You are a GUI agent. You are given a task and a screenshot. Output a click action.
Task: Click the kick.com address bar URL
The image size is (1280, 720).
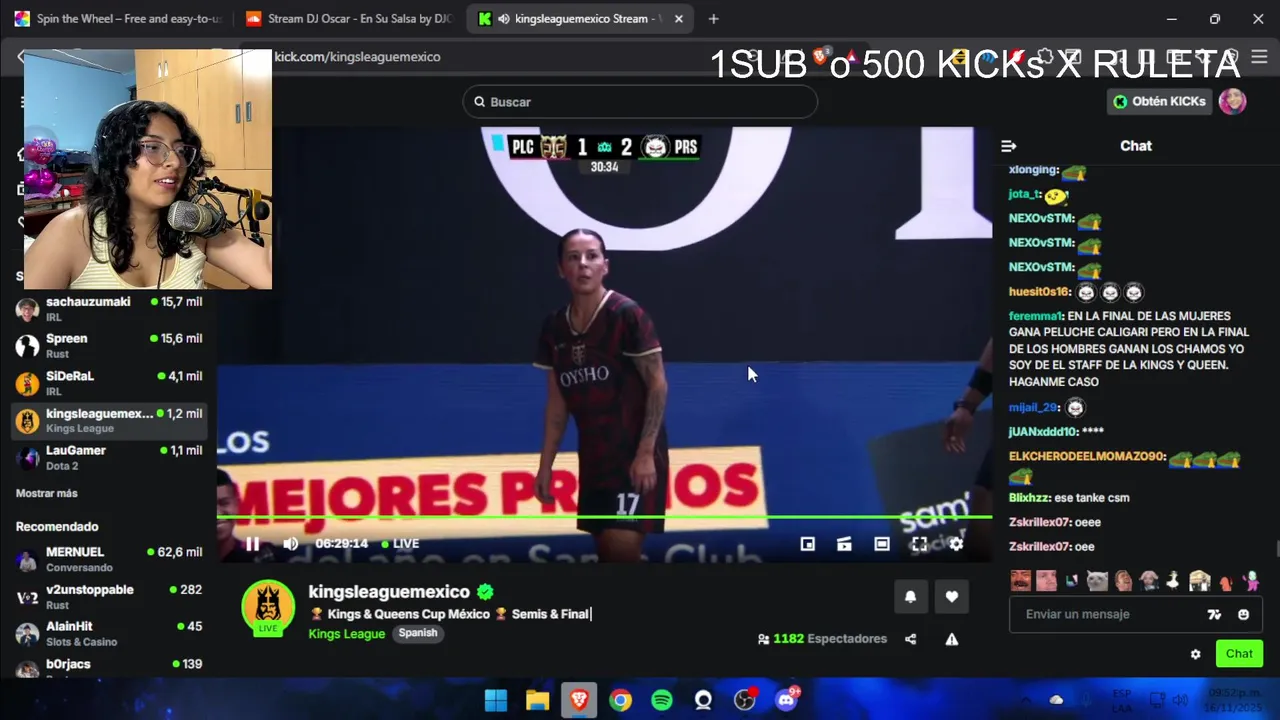(x=357, y=57)
